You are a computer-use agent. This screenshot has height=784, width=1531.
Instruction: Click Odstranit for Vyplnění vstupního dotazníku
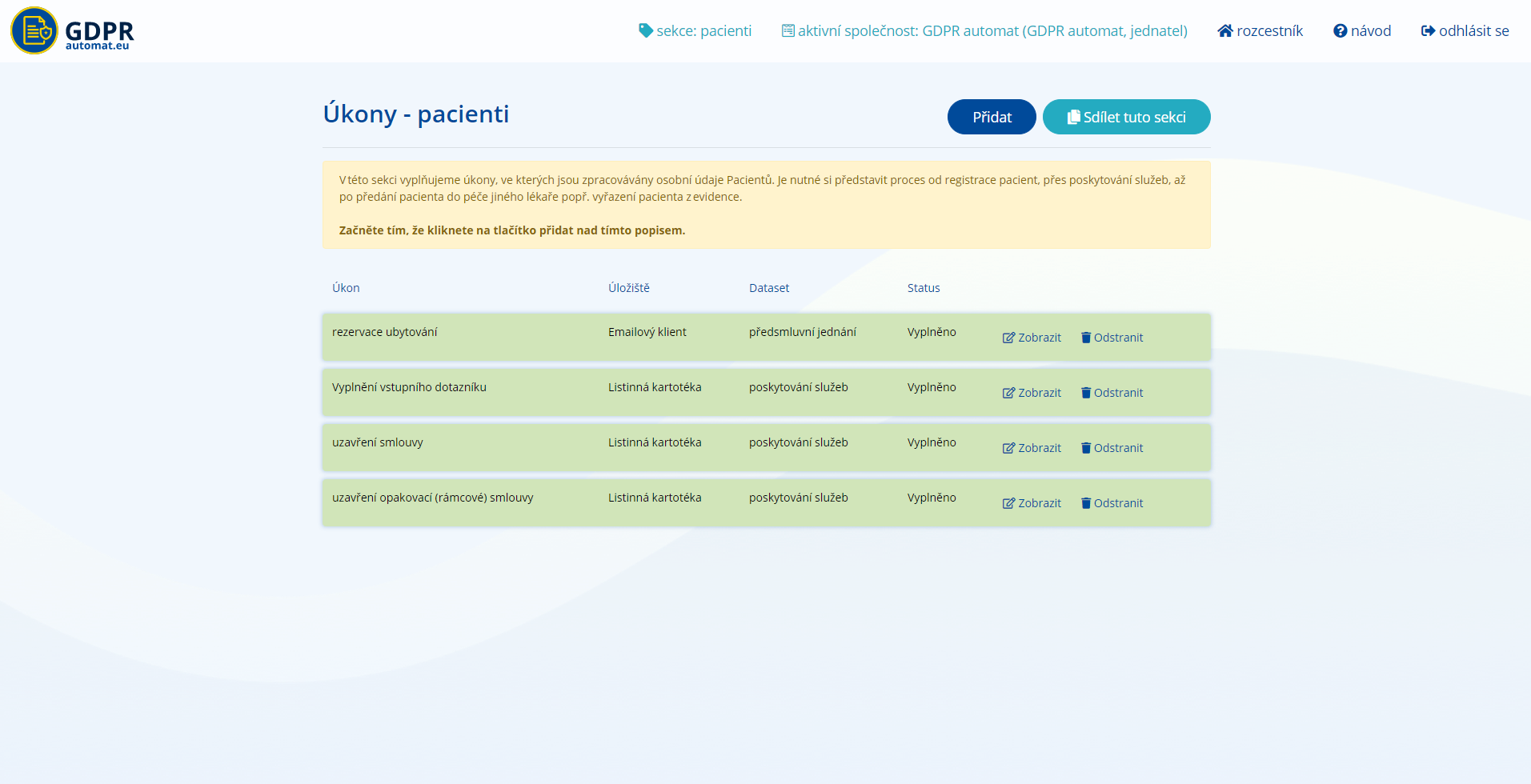coord(1112,393)
